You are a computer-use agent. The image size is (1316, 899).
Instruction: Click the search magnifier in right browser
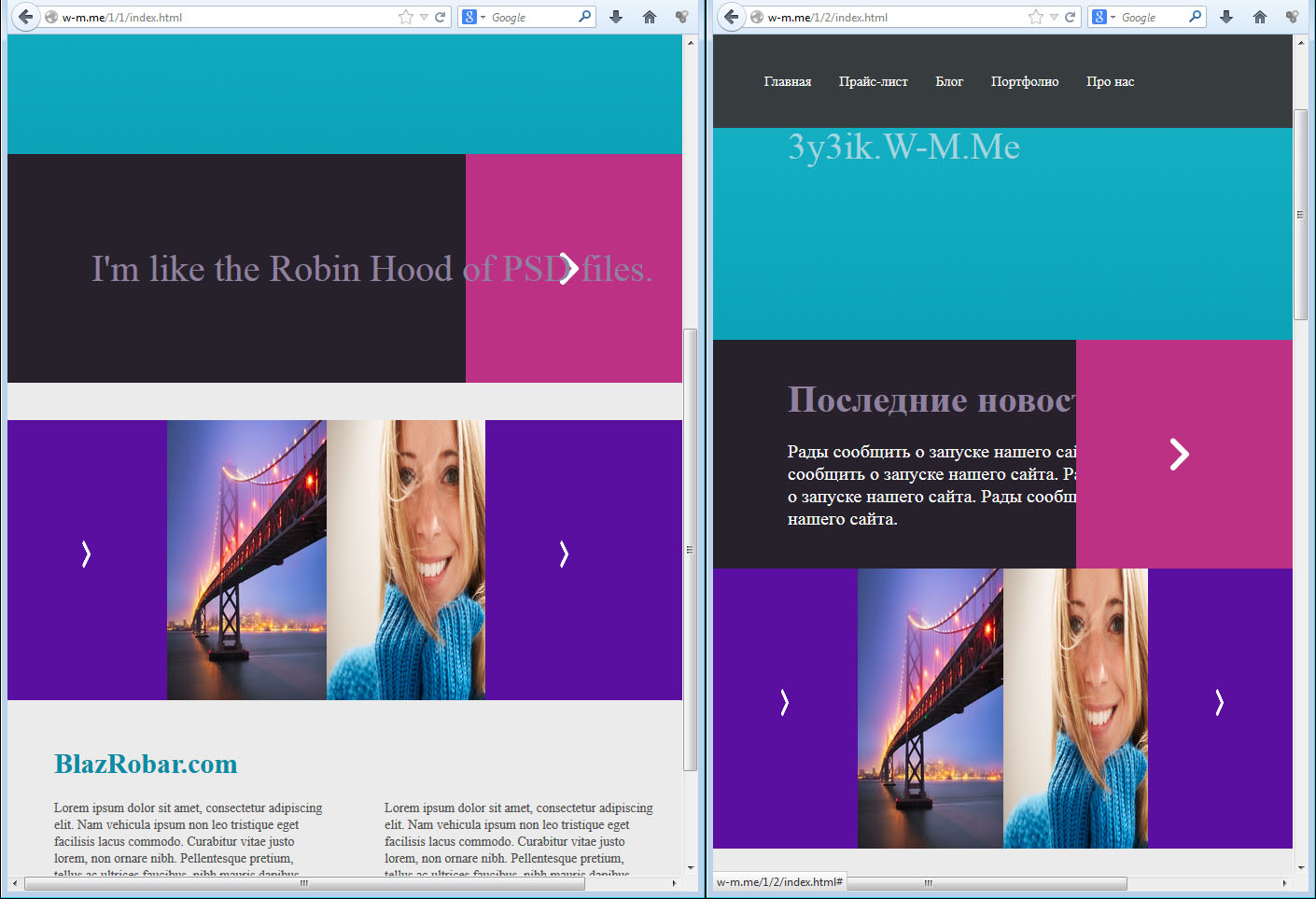[x=1195, y=17]
